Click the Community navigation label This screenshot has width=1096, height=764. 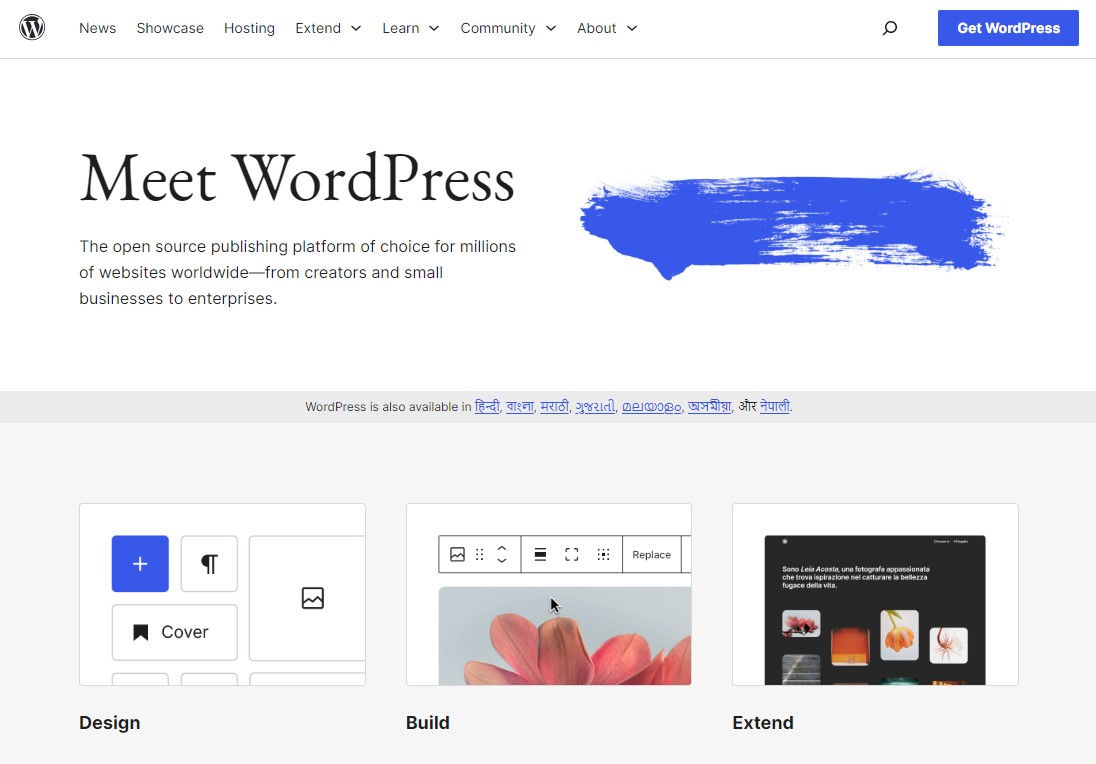click(x=498, y=28)
